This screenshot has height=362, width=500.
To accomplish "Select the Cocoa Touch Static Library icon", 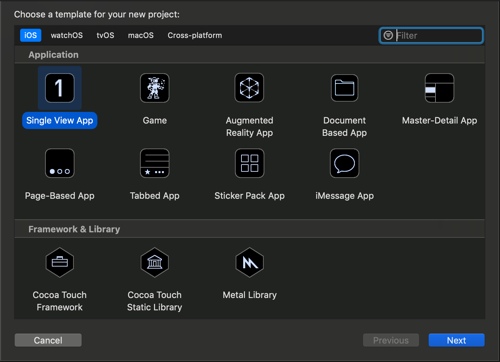I will click(155, 262).
